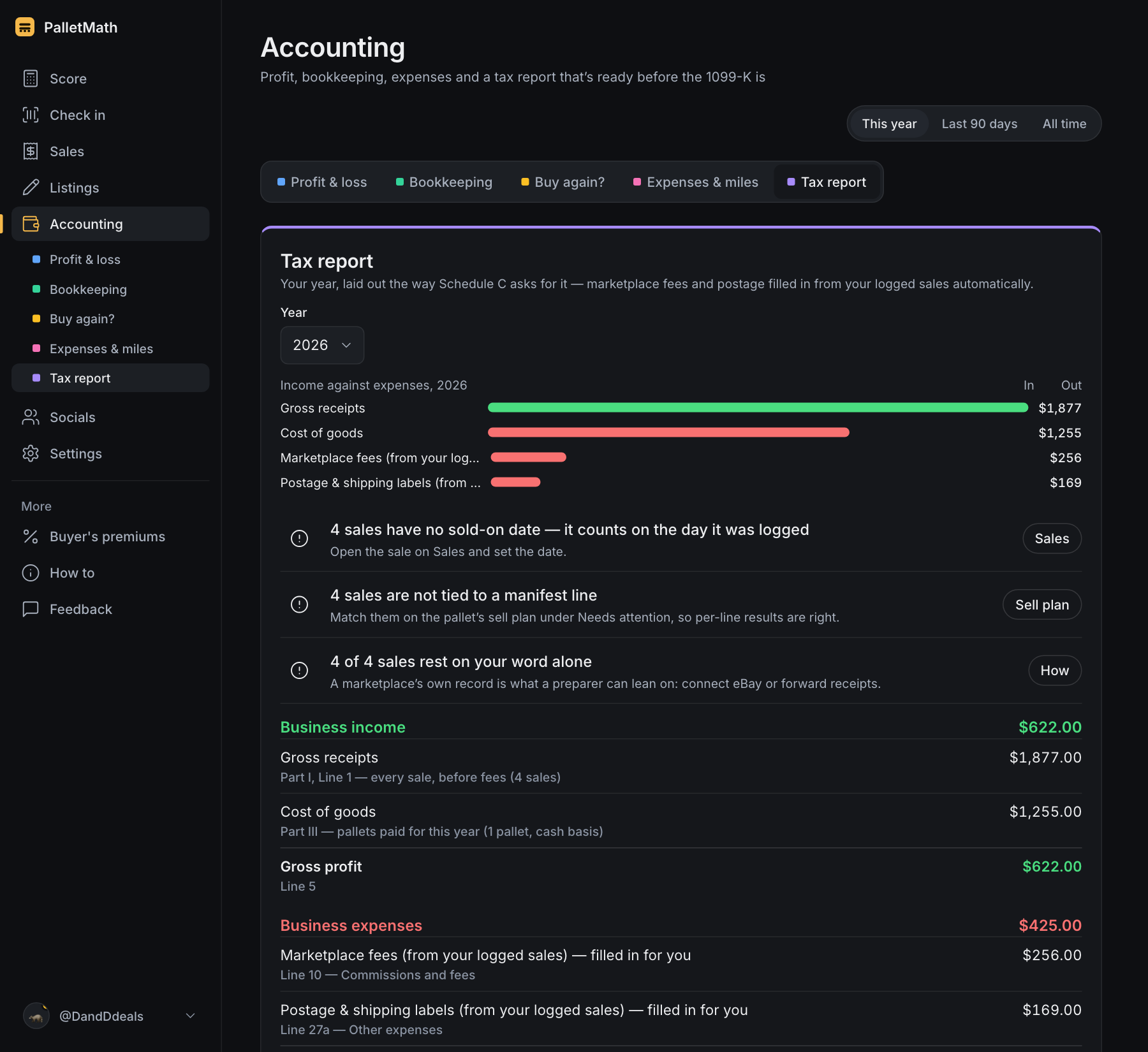Open the Feedback page

110,609
